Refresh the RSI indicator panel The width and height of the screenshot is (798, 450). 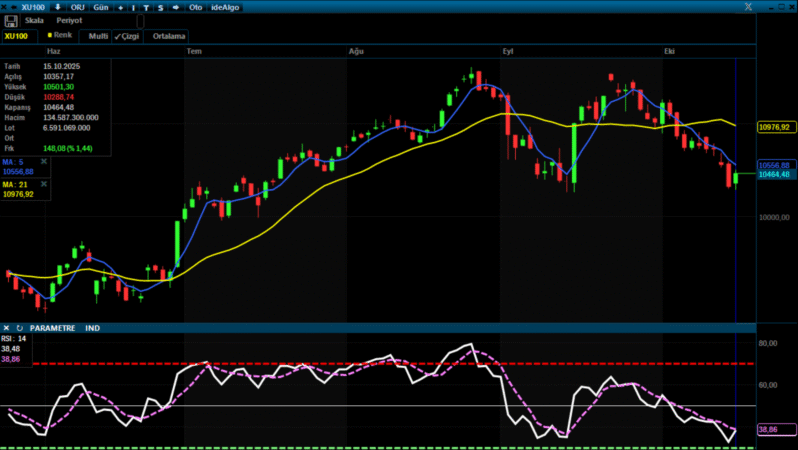[x=19, y=328]
